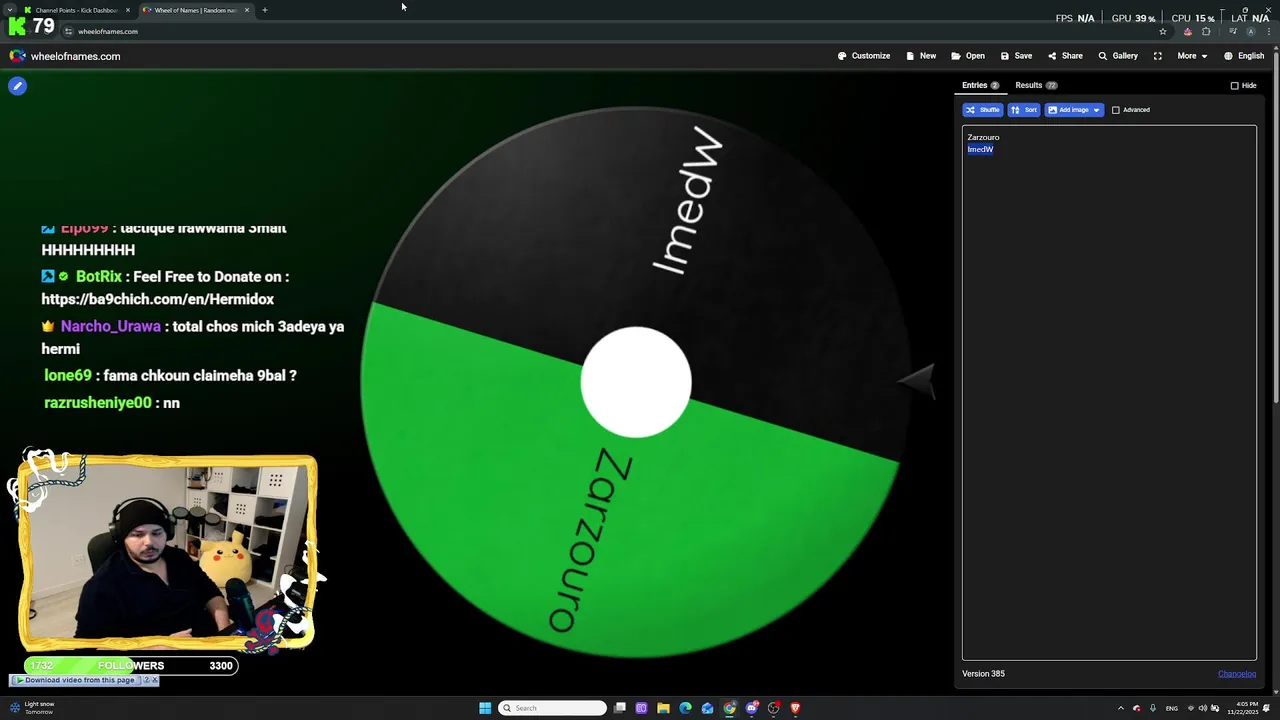1280x720 pixels.
Task: Open a new browser tab
Action: [264, 10]
